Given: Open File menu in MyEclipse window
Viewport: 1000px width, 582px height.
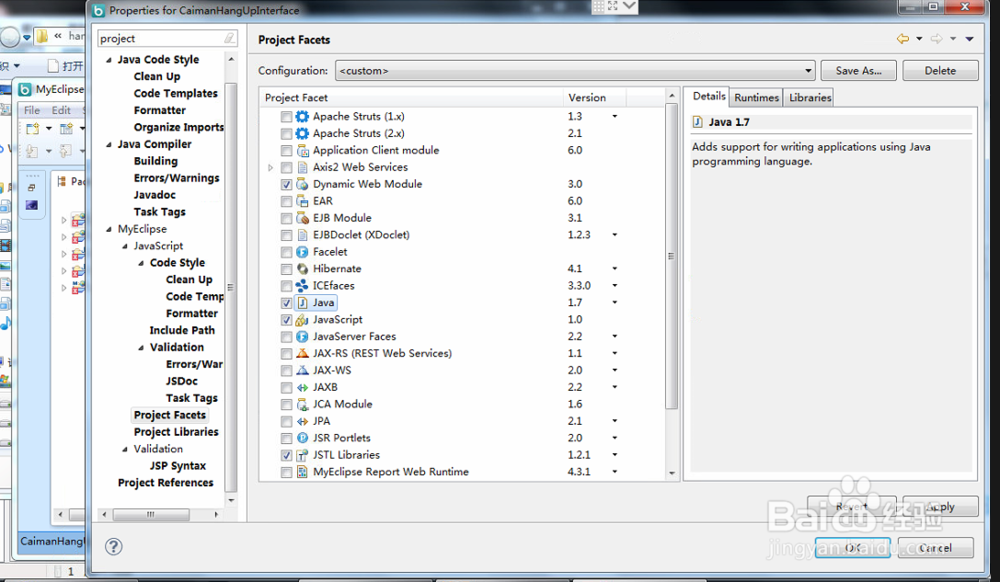Looking at the screenshot, I should pos(32,110).
